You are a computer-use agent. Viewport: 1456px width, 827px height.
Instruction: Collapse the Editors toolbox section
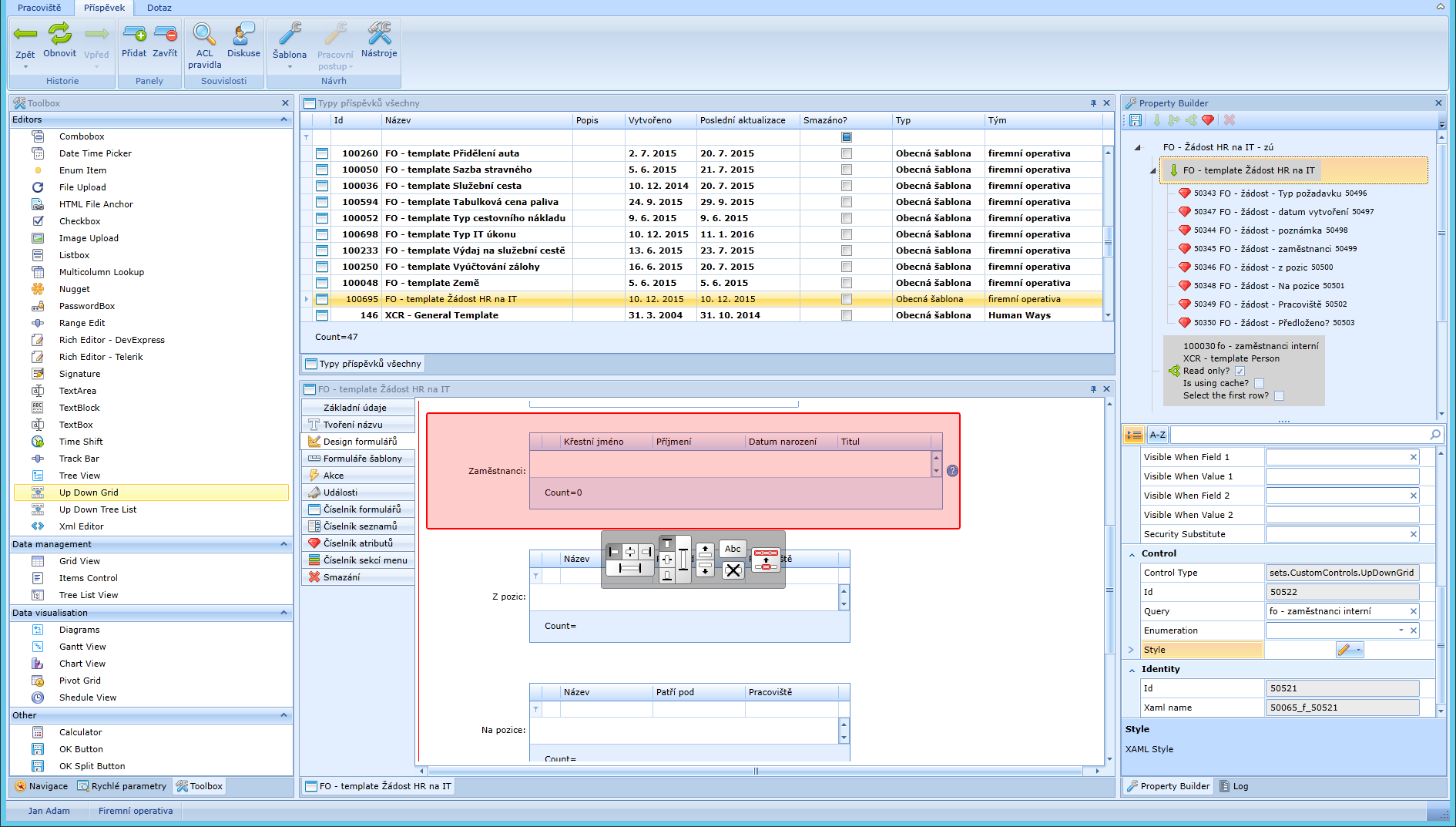click(x=283, y=119)
